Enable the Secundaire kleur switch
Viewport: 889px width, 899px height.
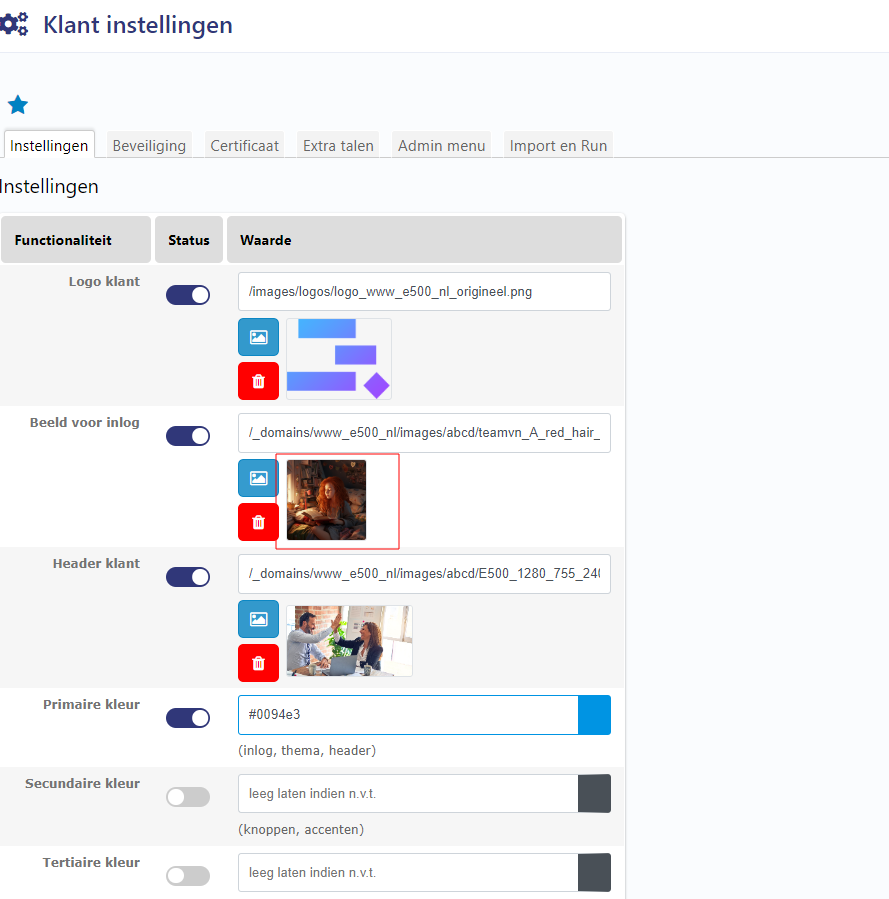[x=188, y=797]
